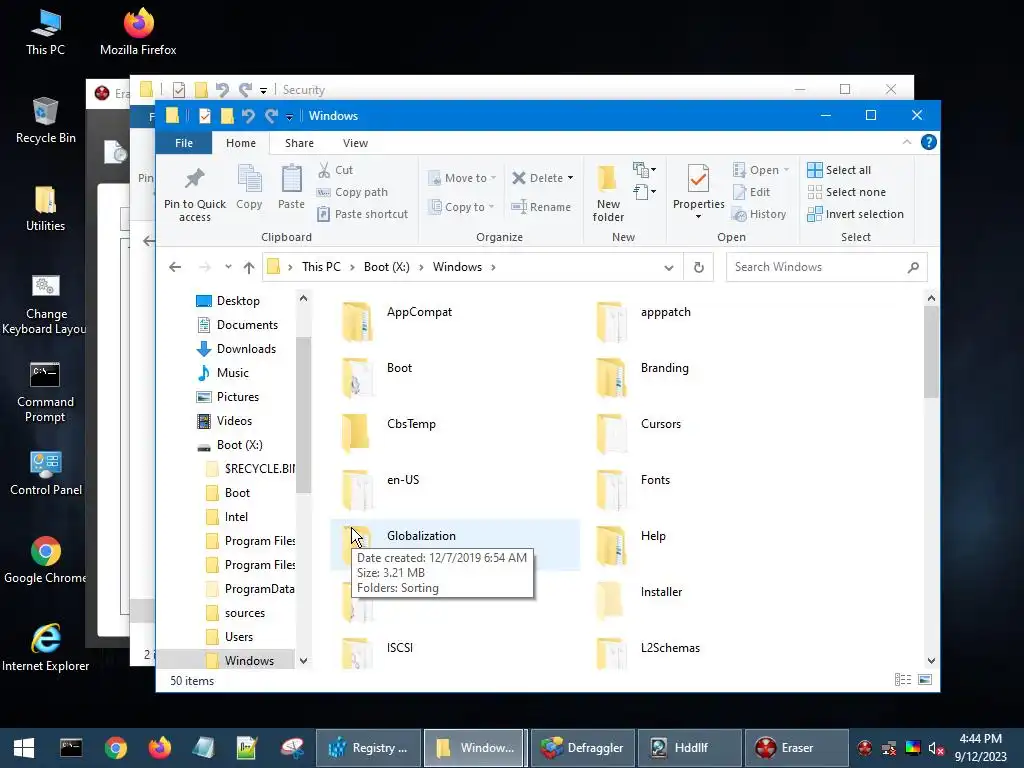Switch to the Share tab

coord(299,143)
